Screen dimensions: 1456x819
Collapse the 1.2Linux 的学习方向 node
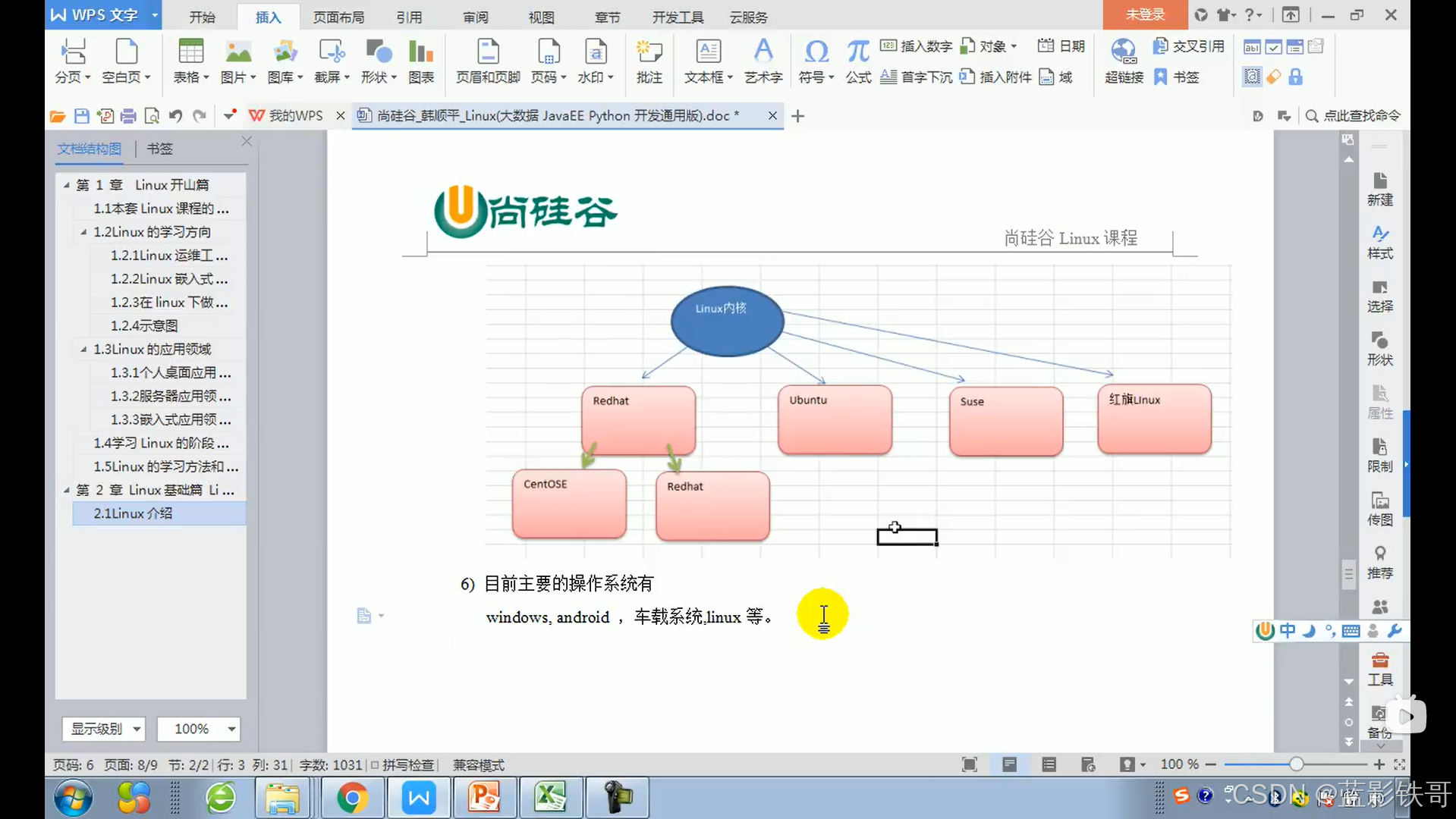83,232
